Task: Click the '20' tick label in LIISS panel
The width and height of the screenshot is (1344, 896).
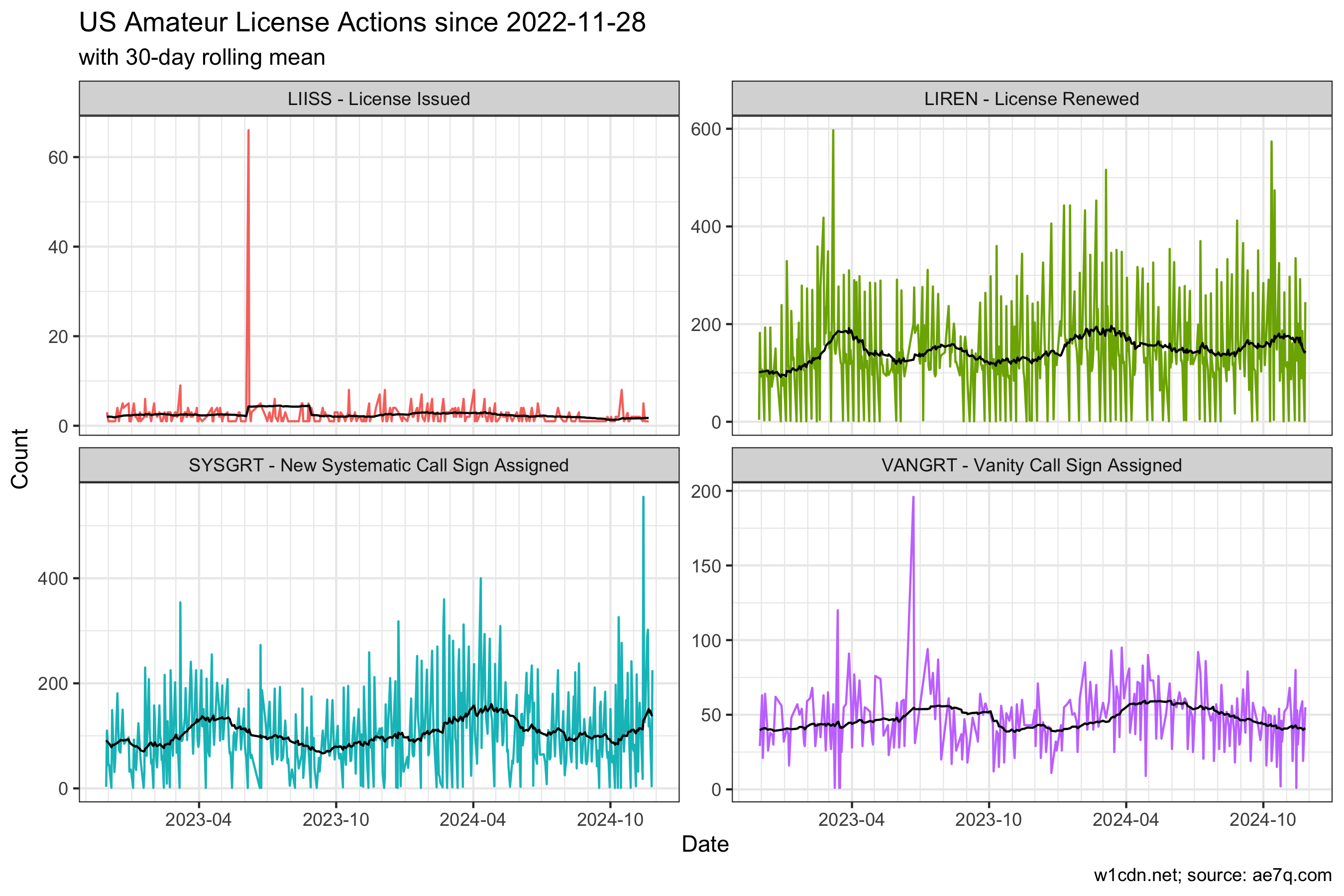Action: tap(58, 336)
